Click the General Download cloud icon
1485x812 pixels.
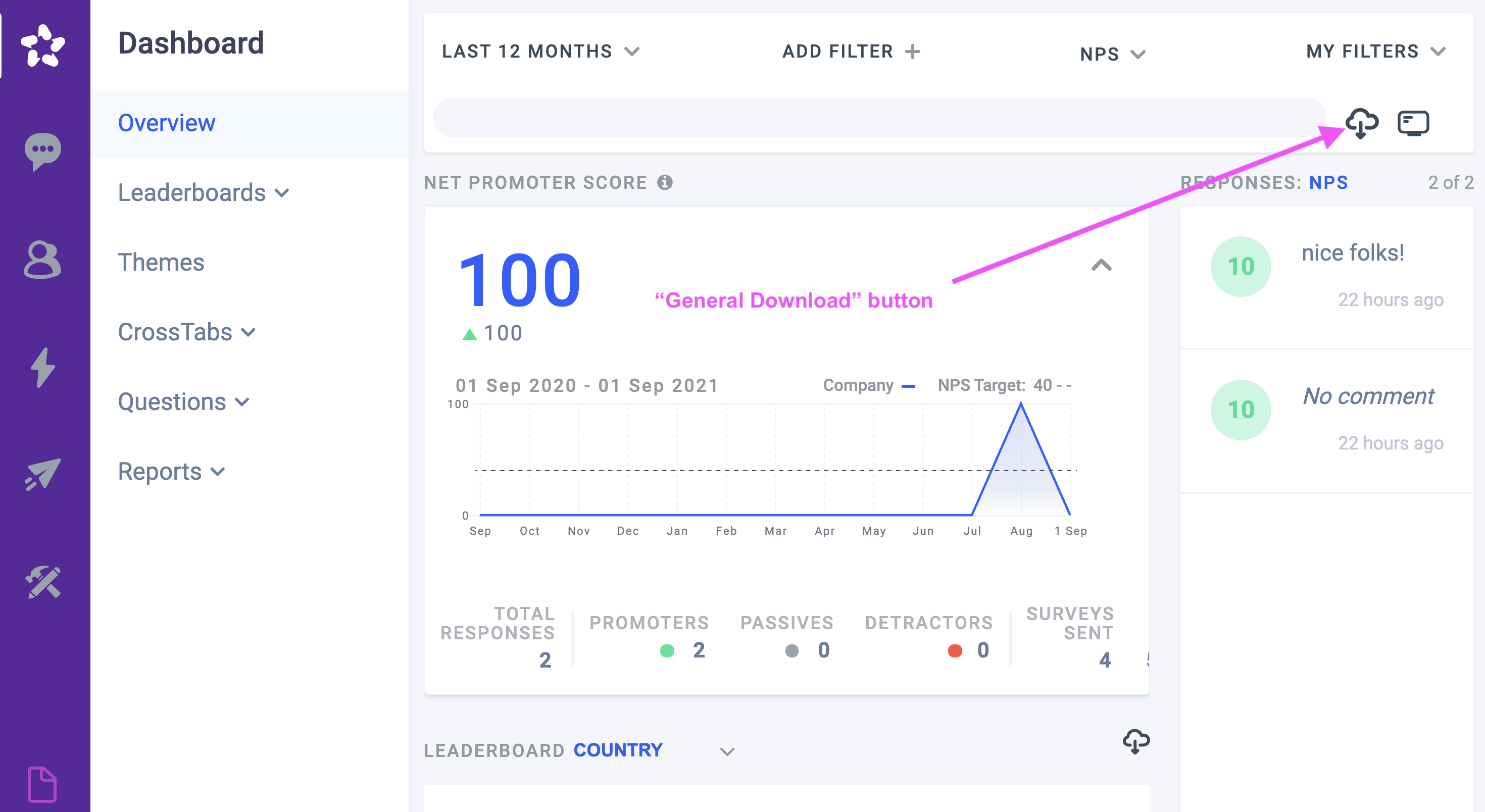[1361, 123]
